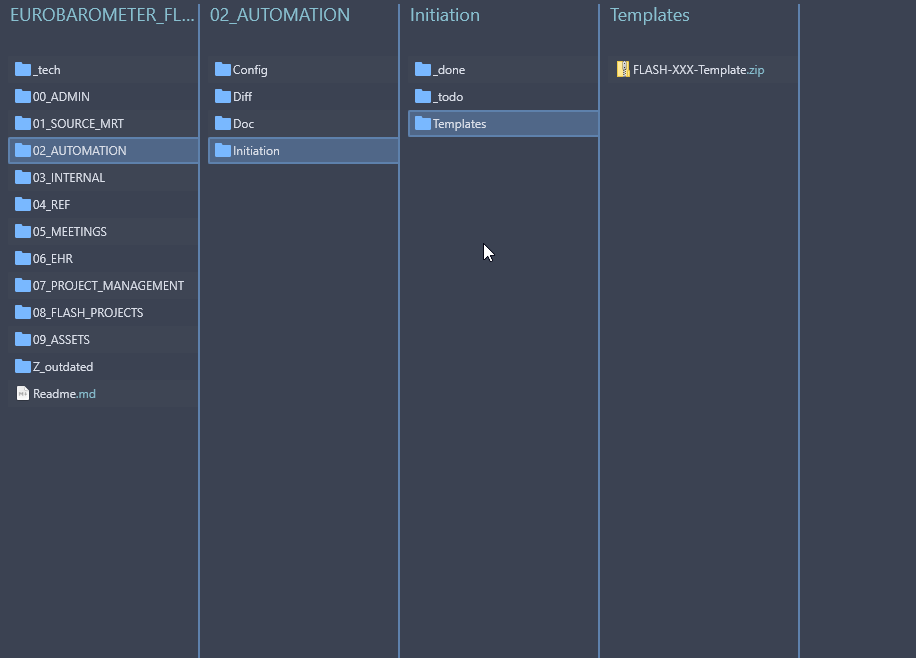This screenshot has height=658, width=916.
Task: Open the _todo folder
Action: click(504, 96)
